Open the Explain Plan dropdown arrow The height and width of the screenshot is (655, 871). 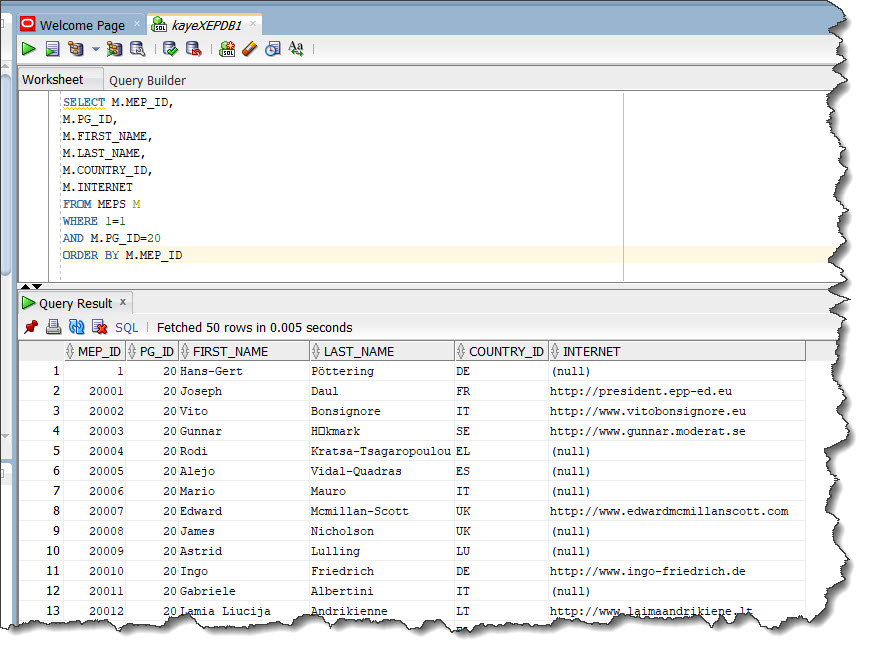point(96,49)
